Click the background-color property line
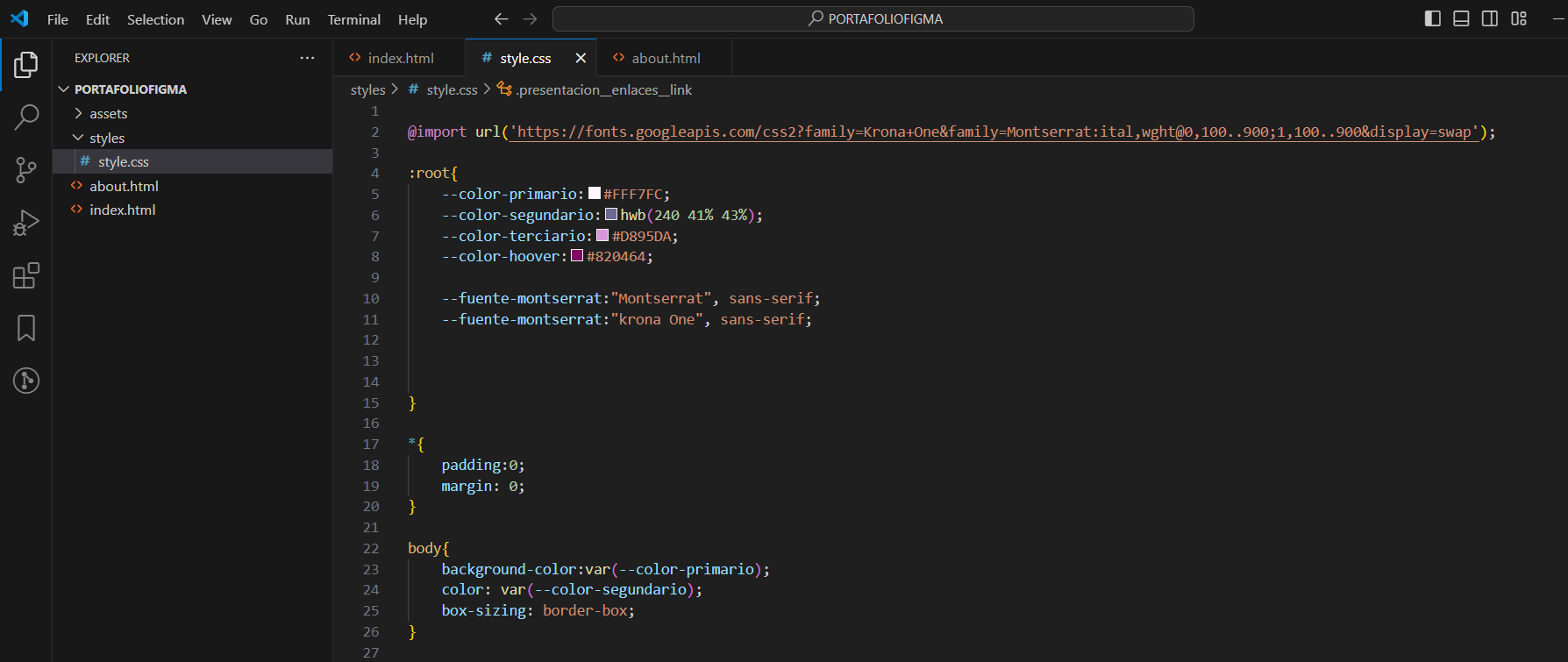Image resolution: width=1568 pixels, height=662 pixels. pos(606,569)
